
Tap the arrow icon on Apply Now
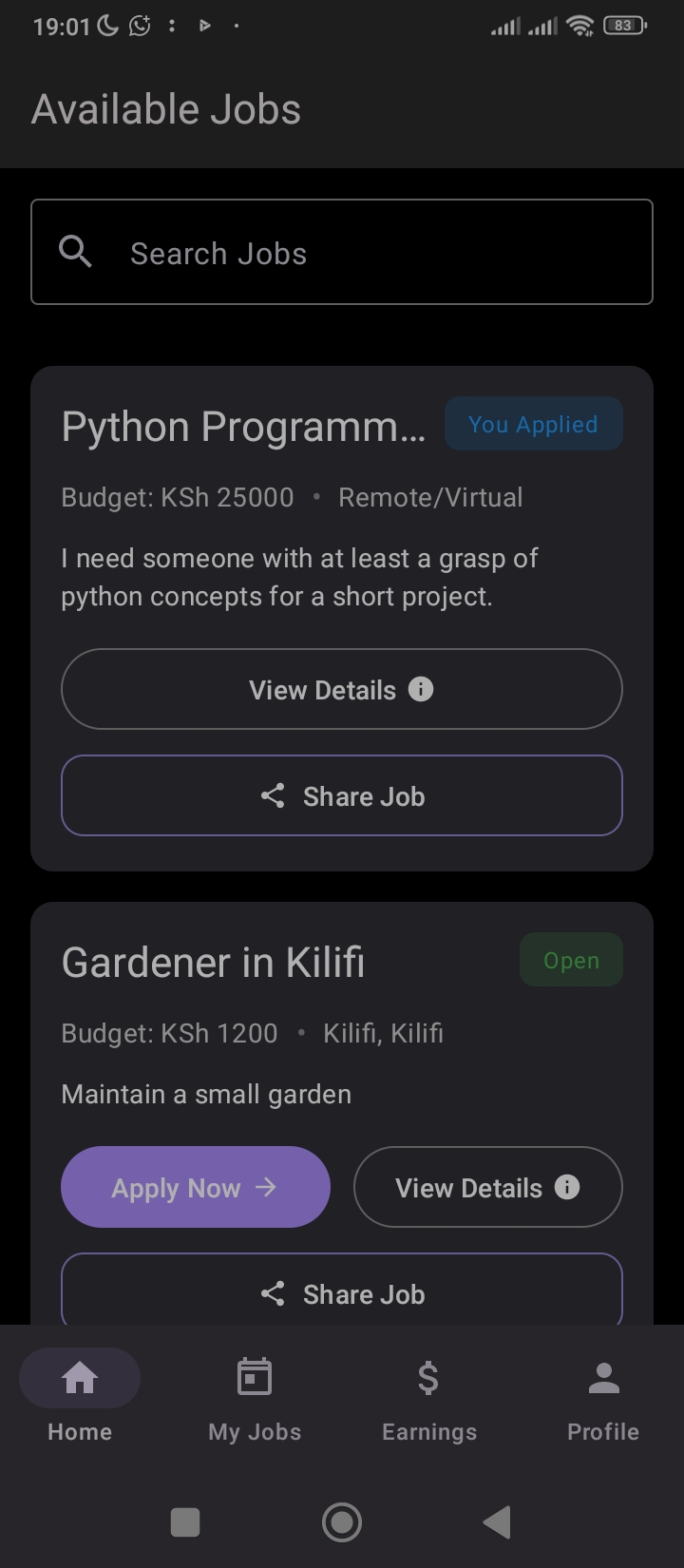pyautogui.click(x=266, y=1187)
